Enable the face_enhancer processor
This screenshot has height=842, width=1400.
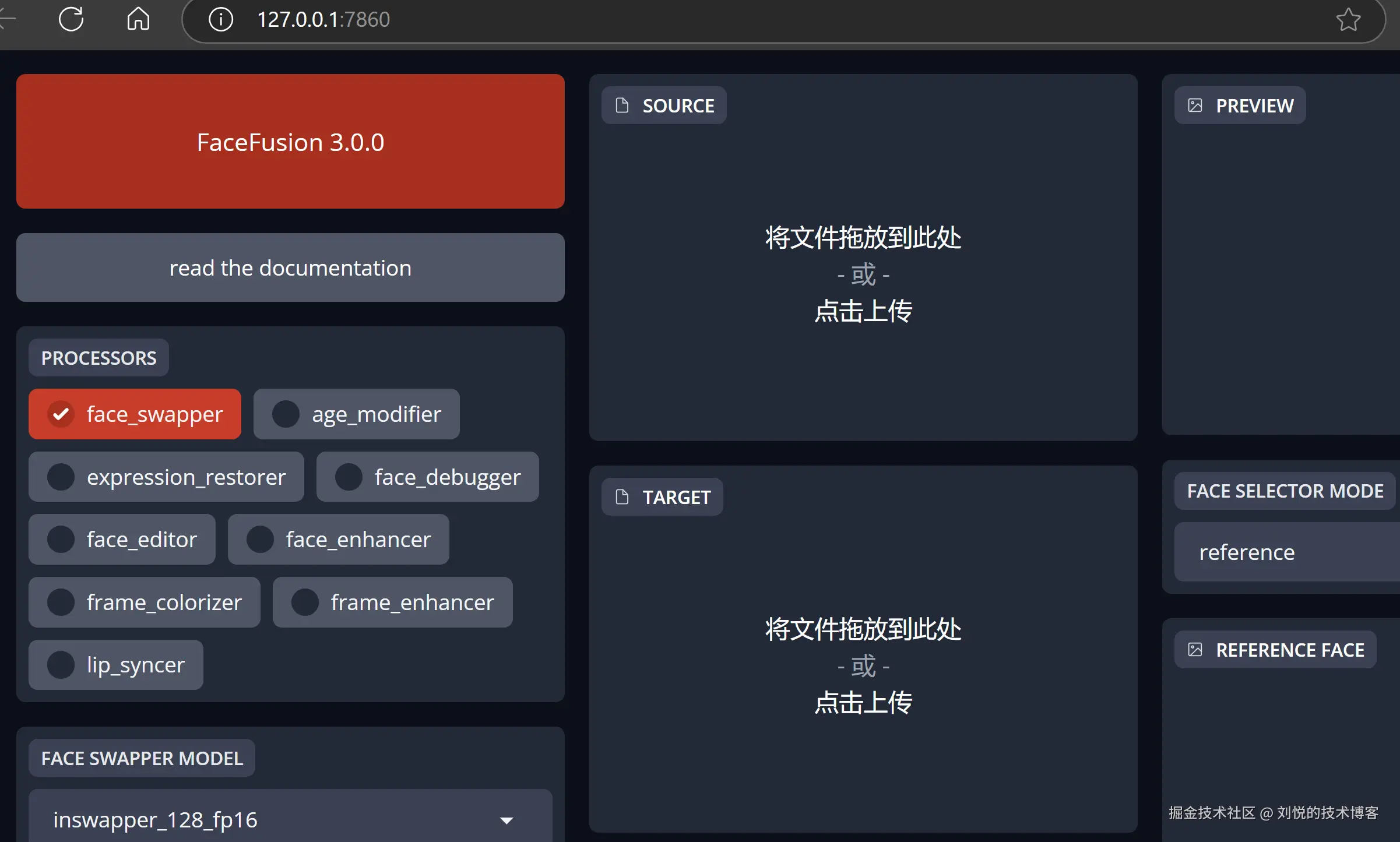pos(260,540)
